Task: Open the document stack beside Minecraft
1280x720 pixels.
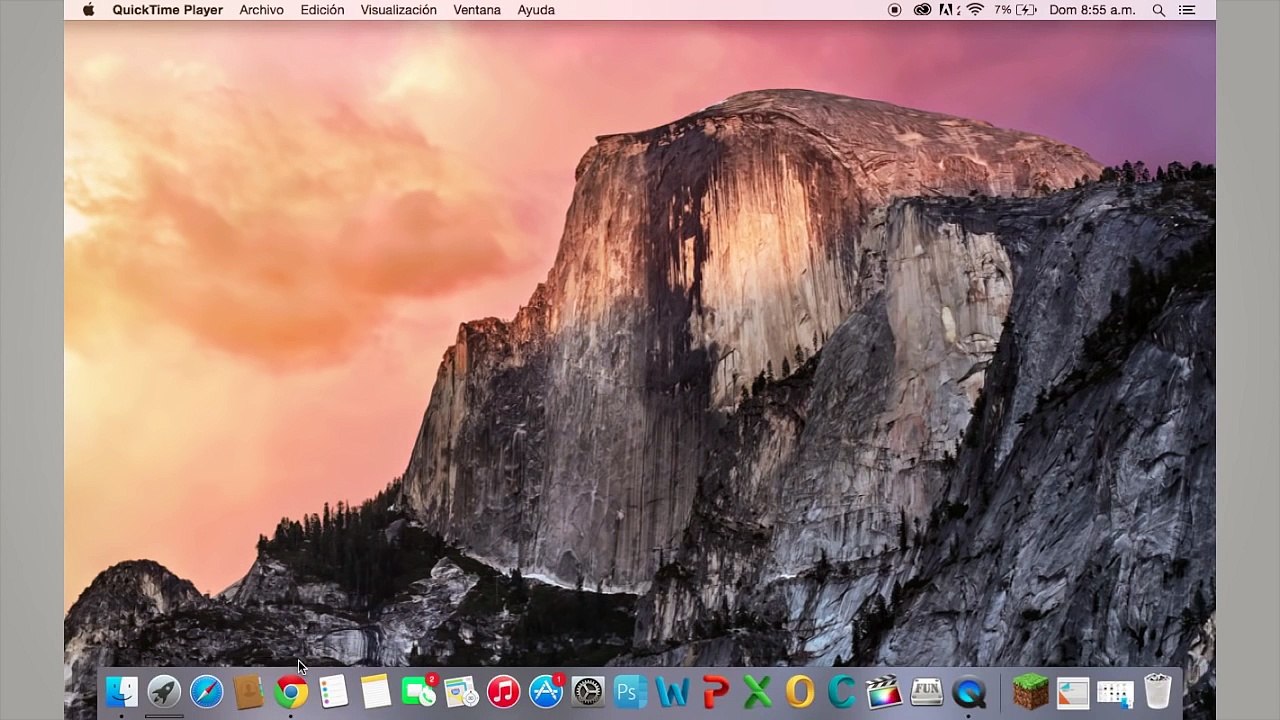Action: coord(1073,692)
